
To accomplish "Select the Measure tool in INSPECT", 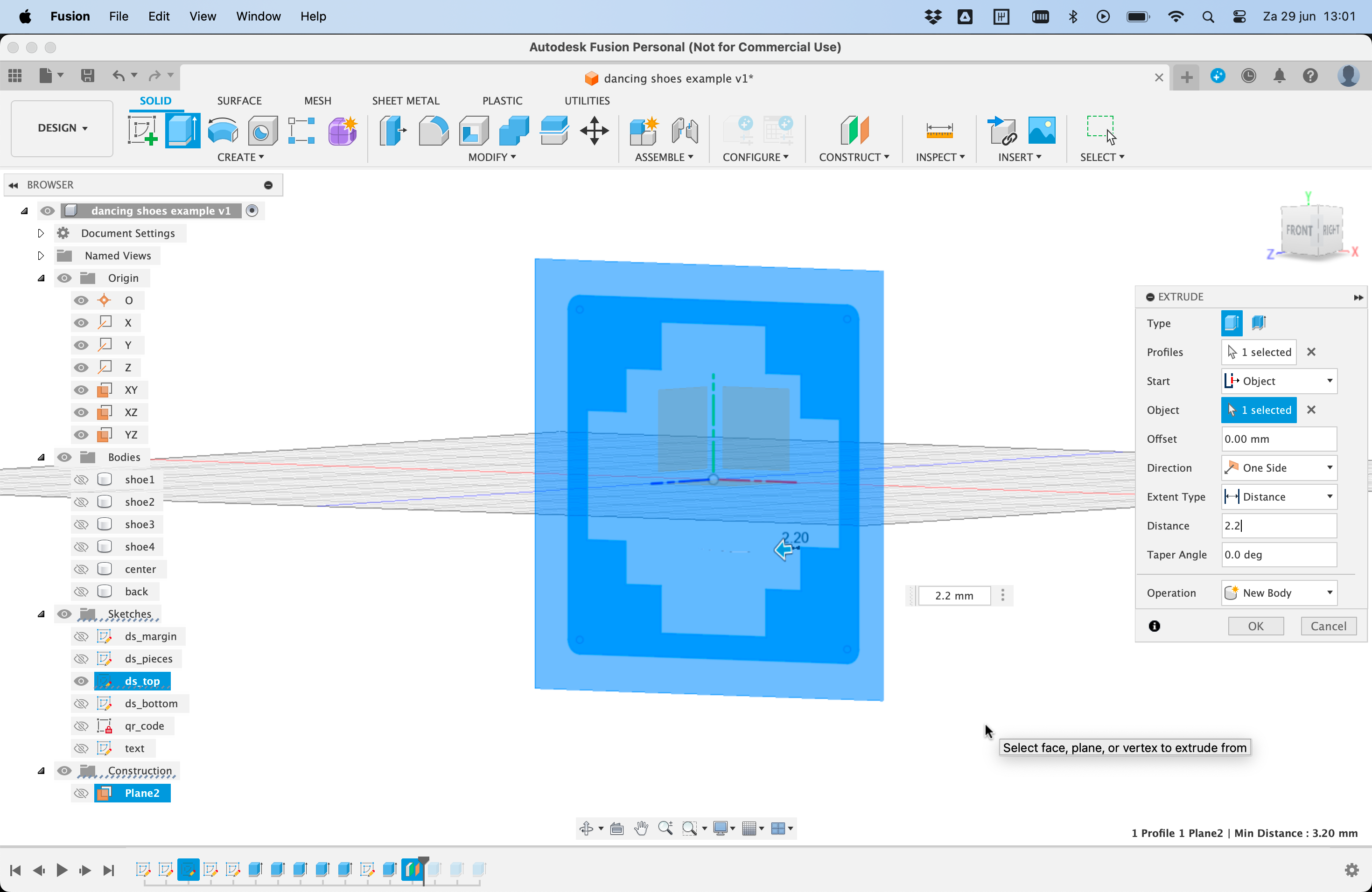I will [x=938, y=131].
